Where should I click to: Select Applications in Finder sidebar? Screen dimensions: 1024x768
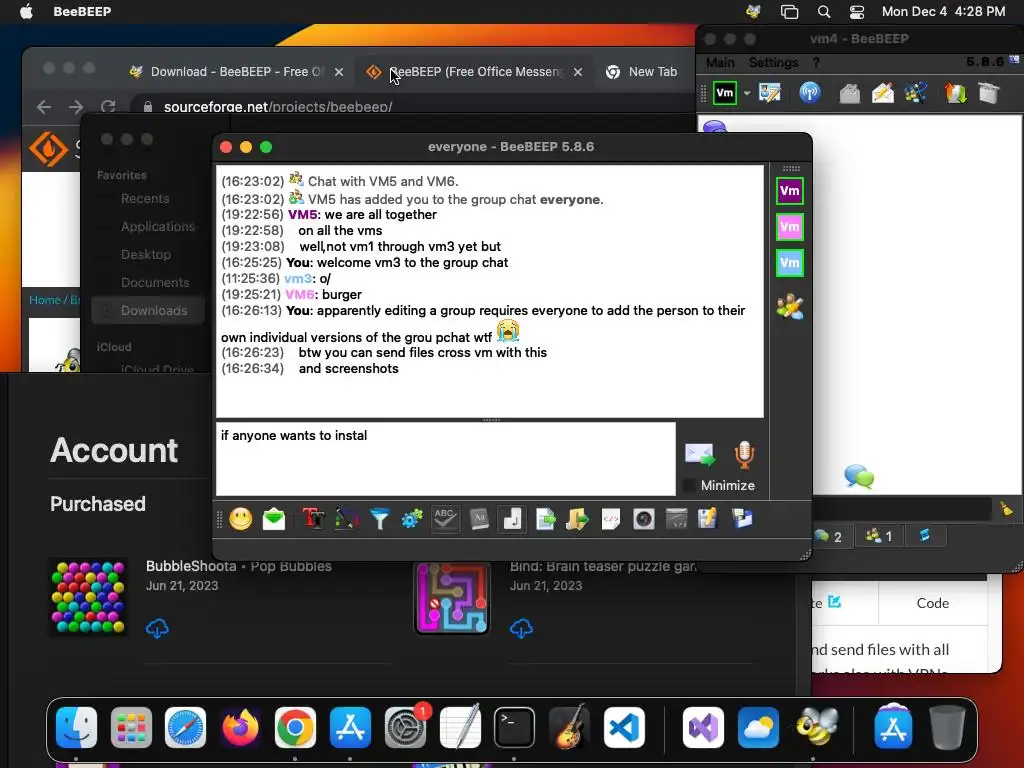[157, 226]
